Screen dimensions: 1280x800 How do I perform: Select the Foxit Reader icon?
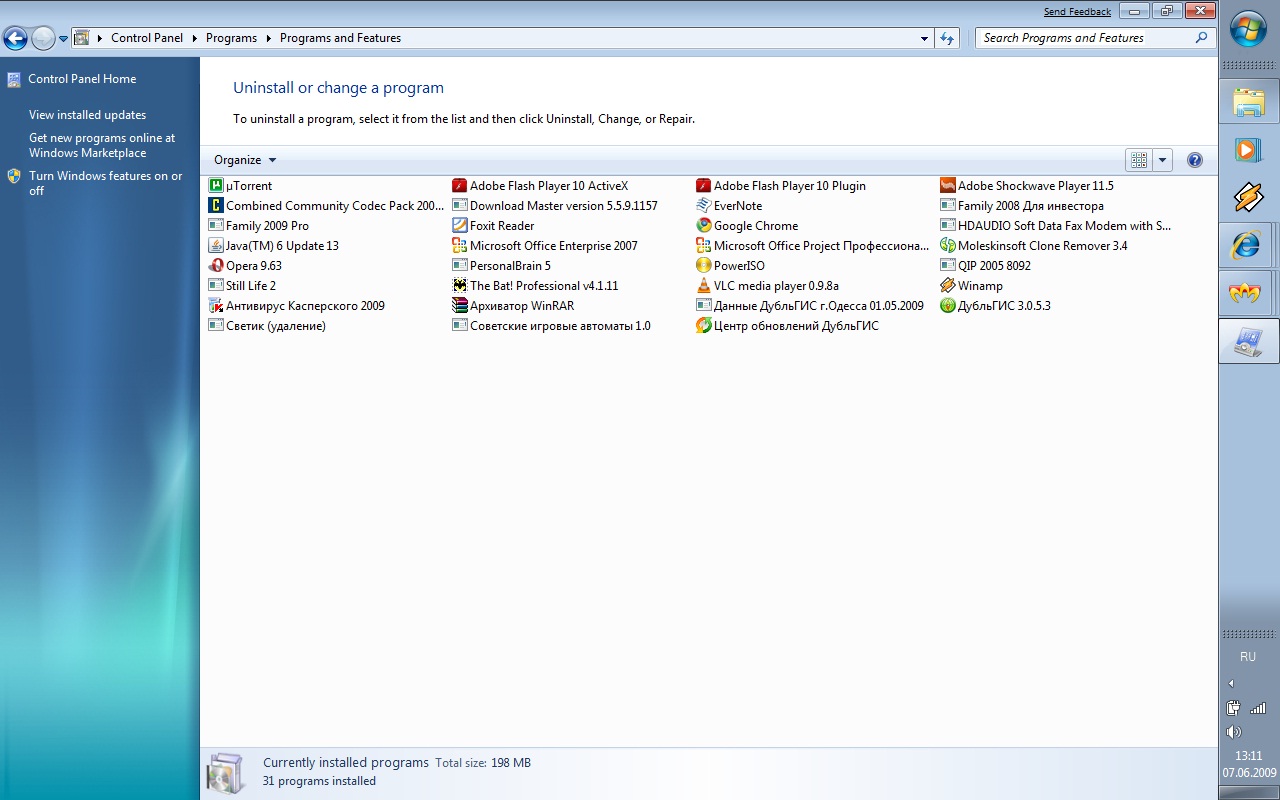(460, 226)
